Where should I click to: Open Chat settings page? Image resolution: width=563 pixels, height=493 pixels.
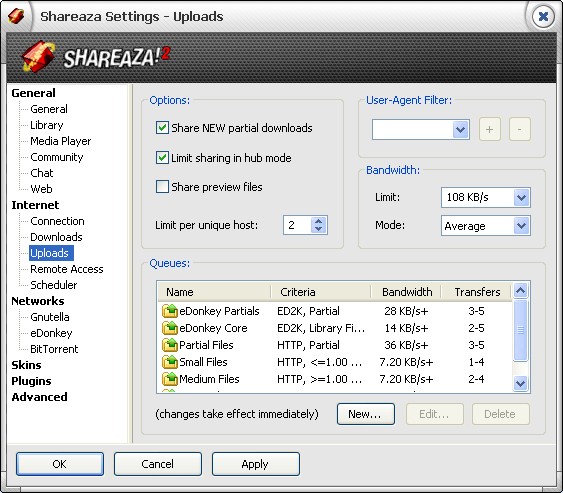click(x=42, y=173)
